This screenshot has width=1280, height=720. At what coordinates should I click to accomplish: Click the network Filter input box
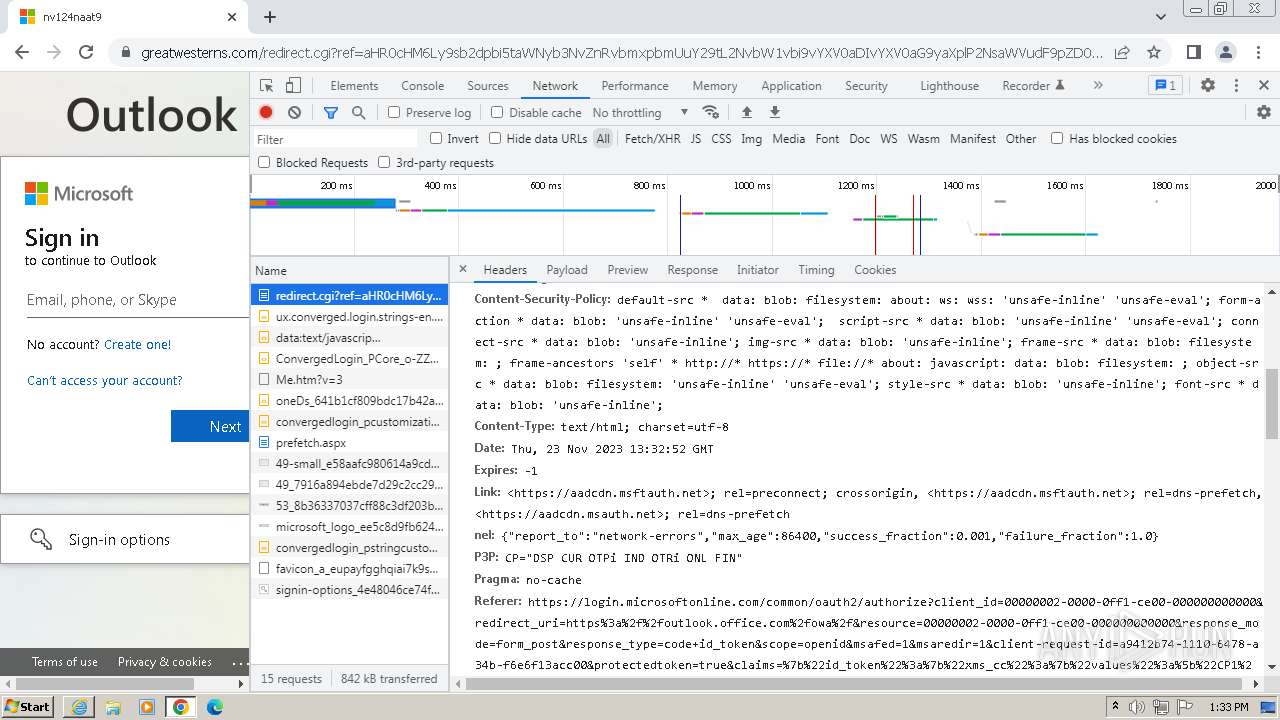(335, 139)
